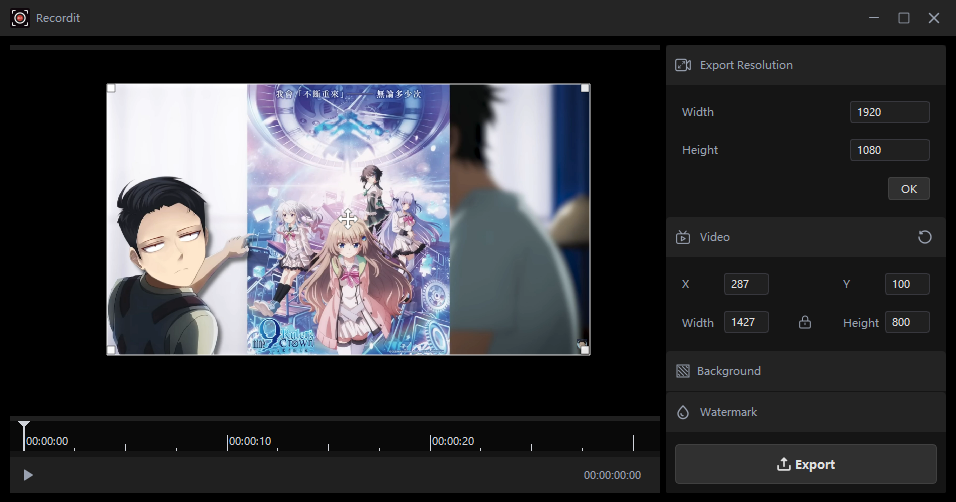The image size is (956, 502).
Task: Click the Export Resolution panel icon
Action: (x=683, y=65)
